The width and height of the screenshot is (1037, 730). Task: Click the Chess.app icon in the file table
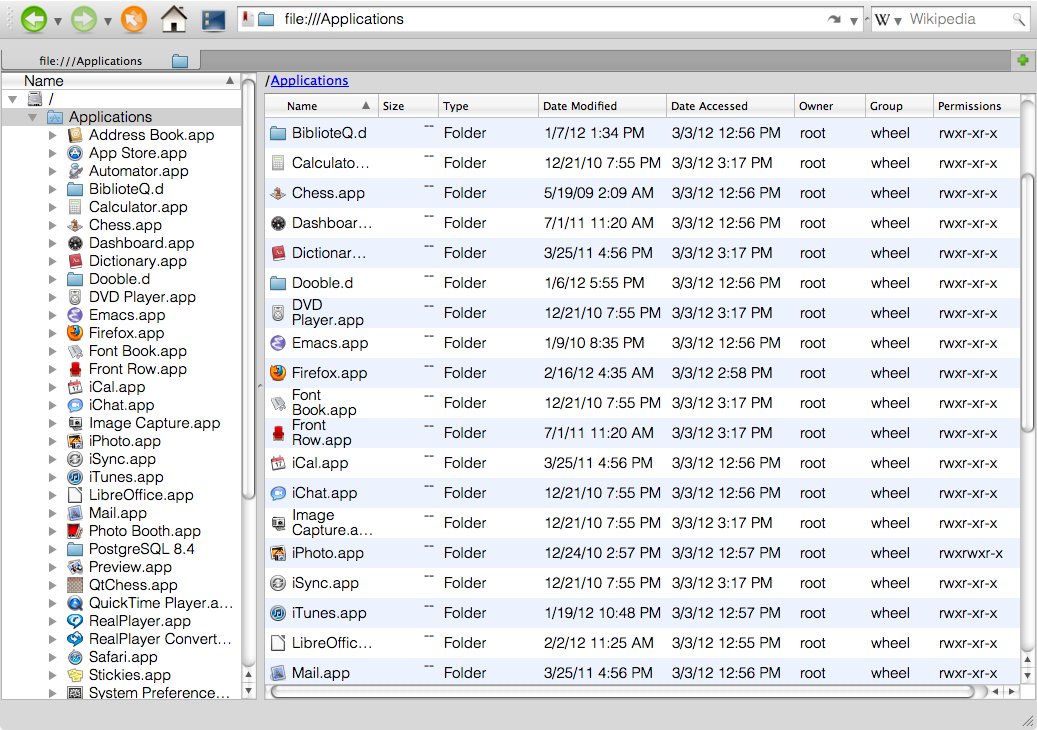point(278,193)
